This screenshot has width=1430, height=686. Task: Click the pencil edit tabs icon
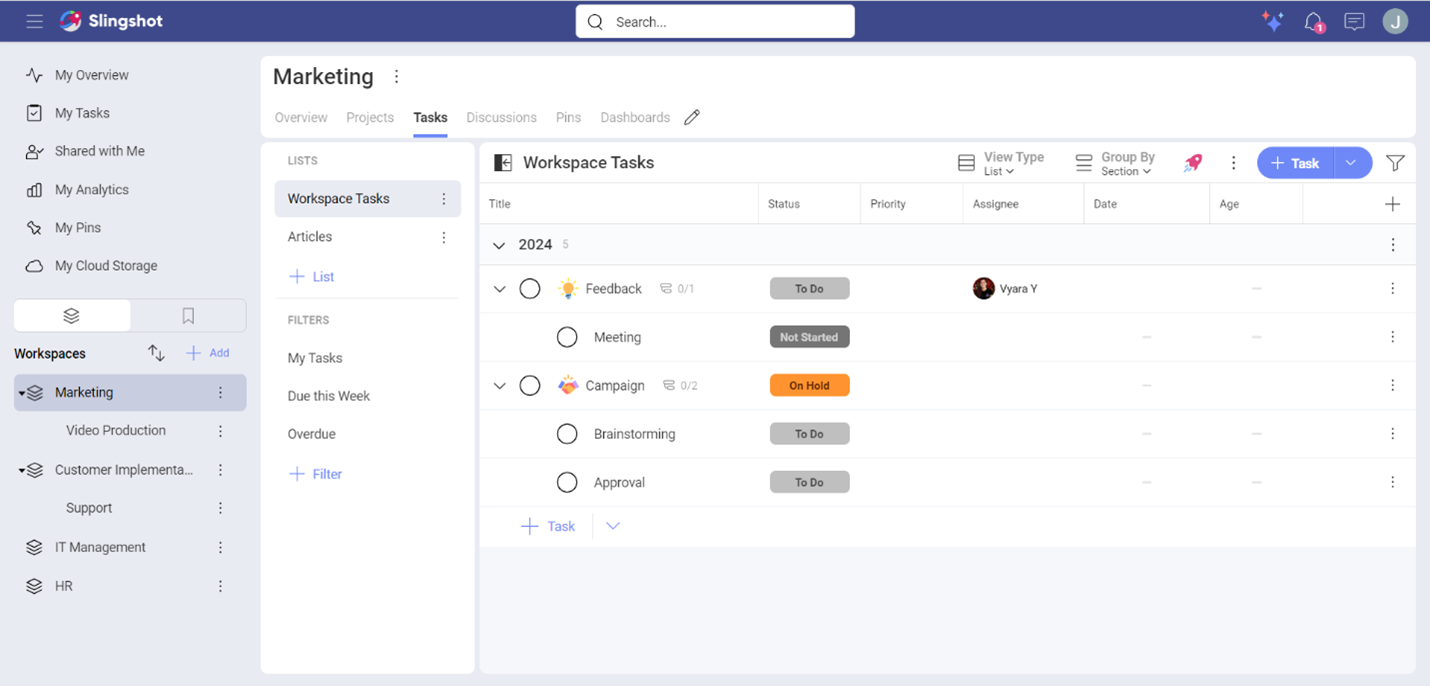692,118
